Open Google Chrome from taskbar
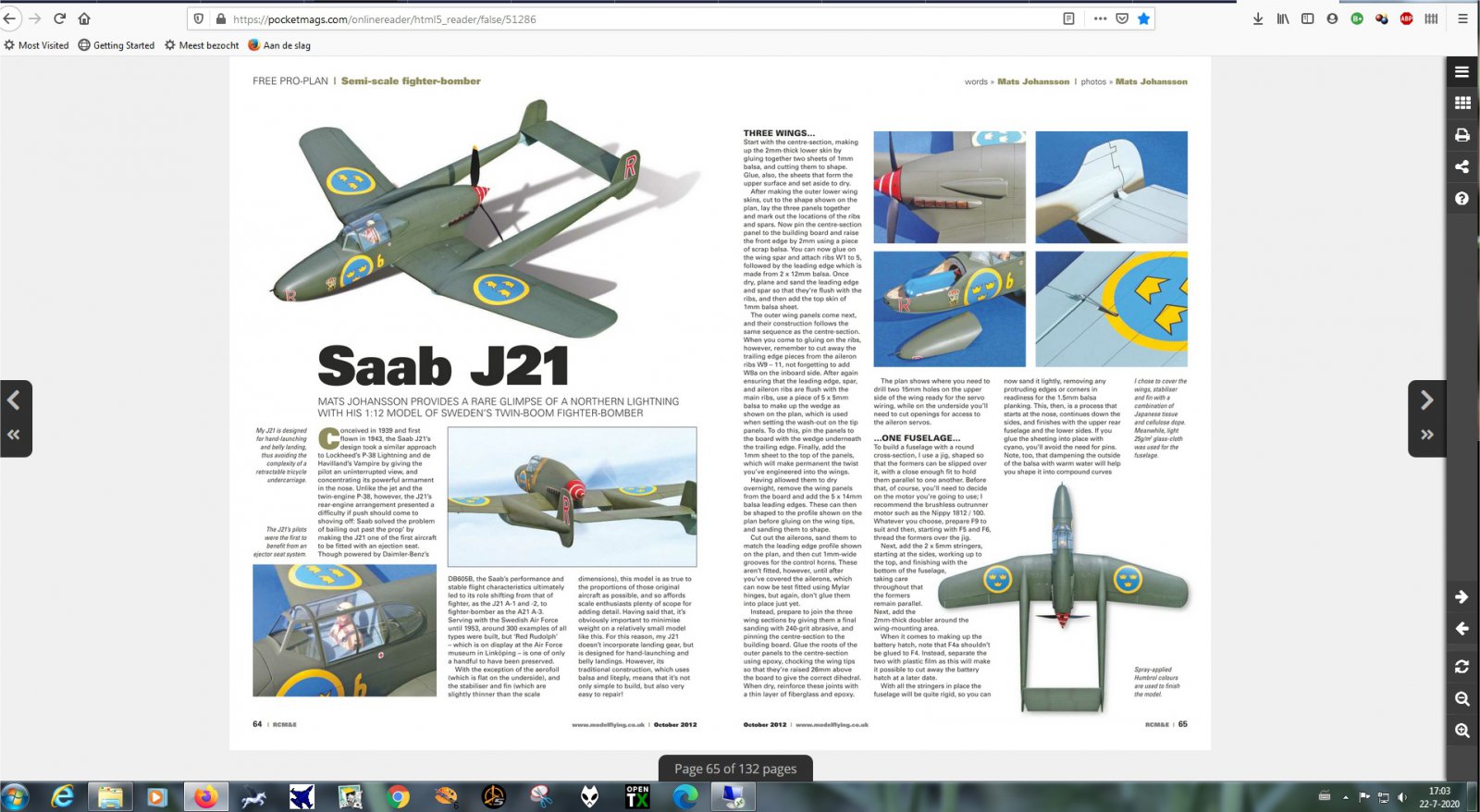Viewport: 1480px width, 812px height. (x=398, y=796)
